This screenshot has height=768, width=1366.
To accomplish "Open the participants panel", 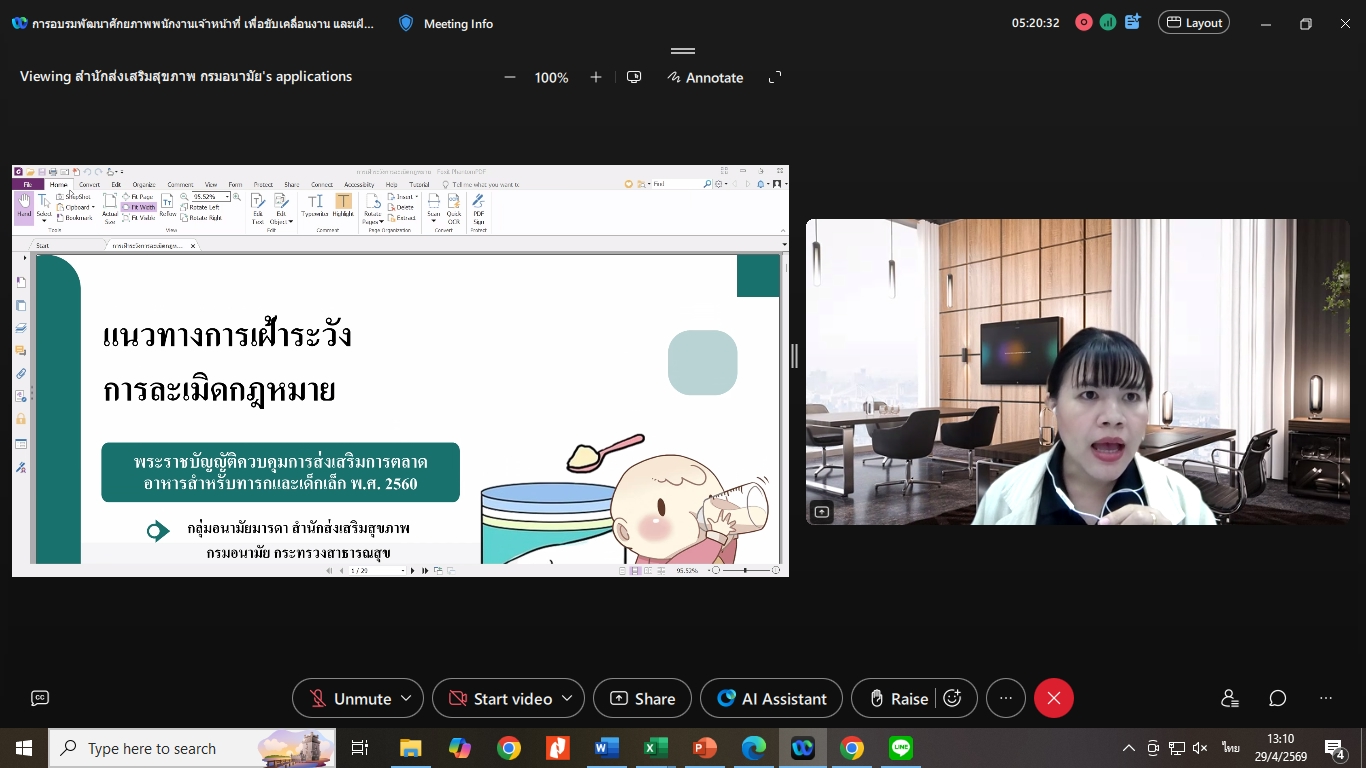I will (1230, 698).
